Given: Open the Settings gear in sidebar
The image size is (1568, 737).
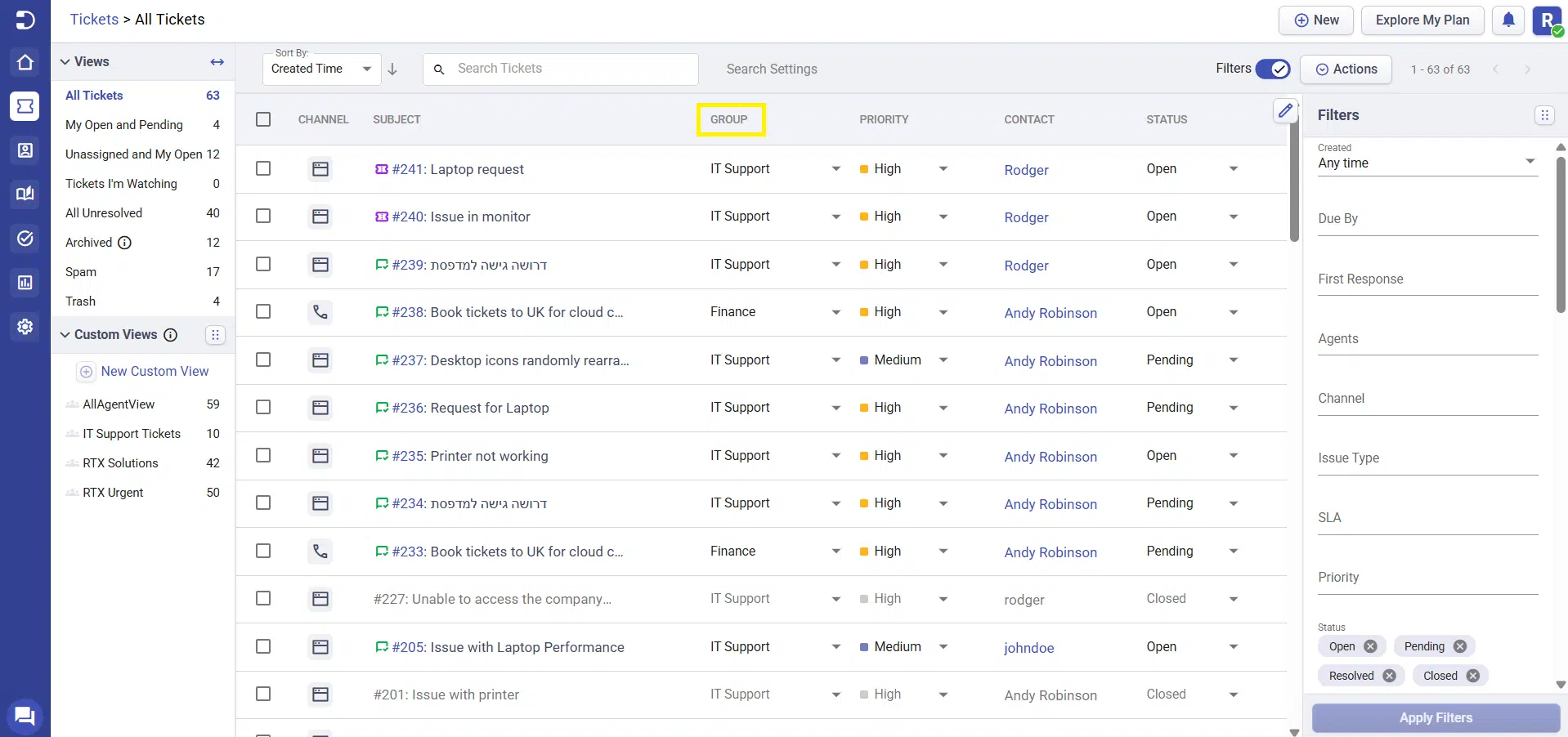Looking at the screenshot, I should 25,327.
